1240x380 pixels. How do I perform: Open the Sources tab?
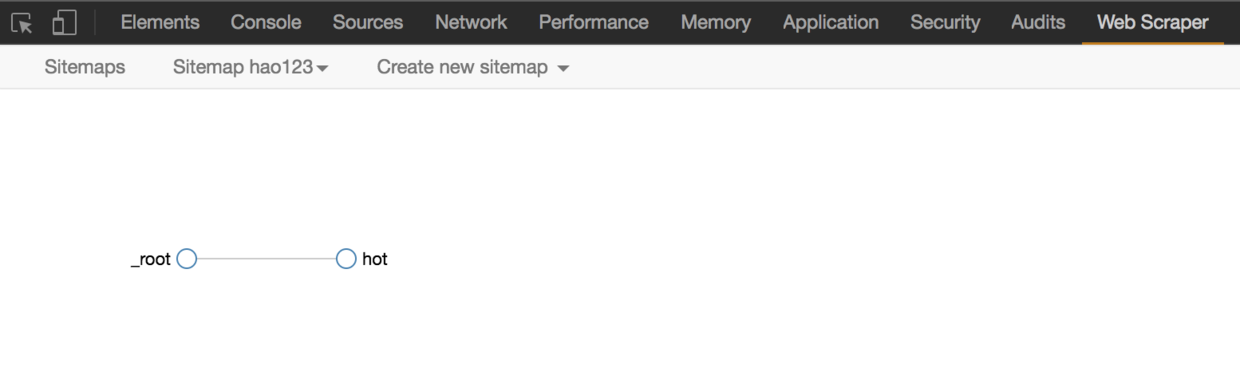point(368,22)
